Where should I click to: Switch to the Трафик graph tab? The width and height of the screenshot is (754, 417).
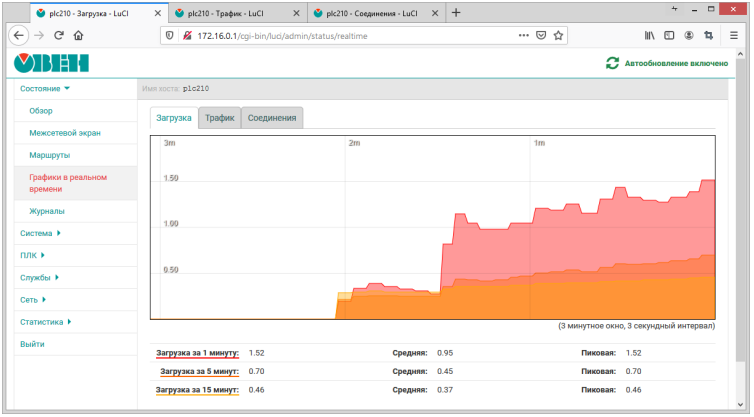(220, 118)
